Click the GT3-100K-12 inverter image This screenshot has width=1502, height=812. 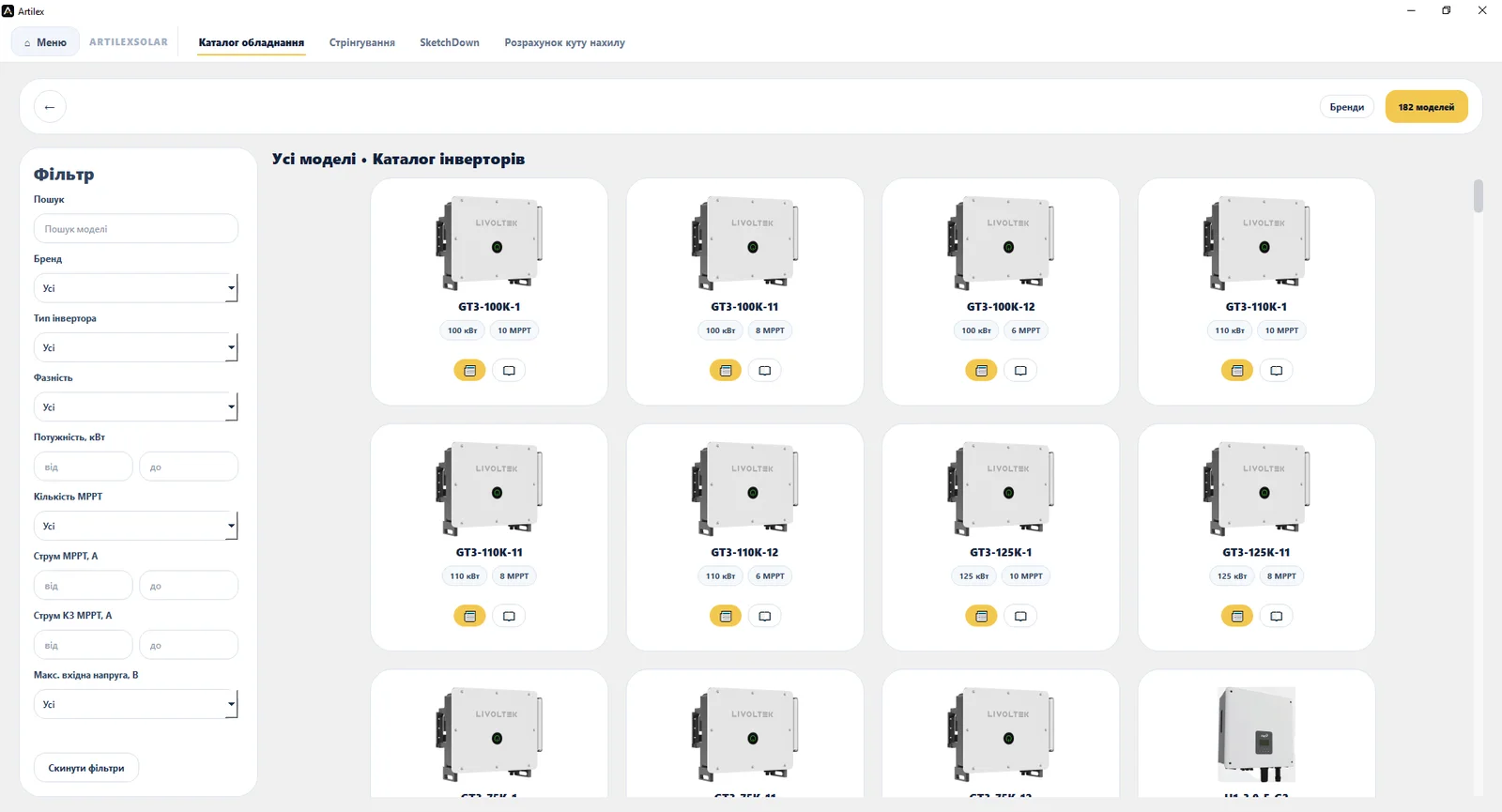click(1001, 242)
